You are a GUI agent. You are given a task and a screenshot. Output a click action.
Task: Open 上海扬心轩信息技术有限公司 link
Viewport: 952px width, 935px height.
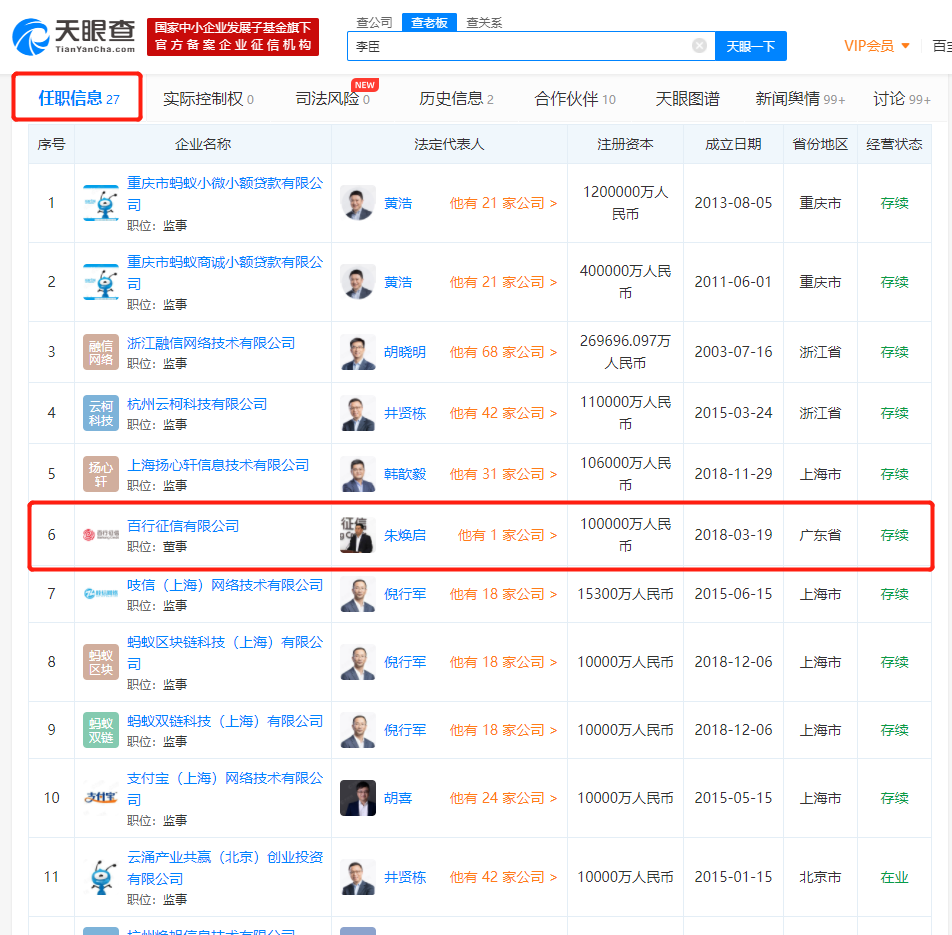218,465
